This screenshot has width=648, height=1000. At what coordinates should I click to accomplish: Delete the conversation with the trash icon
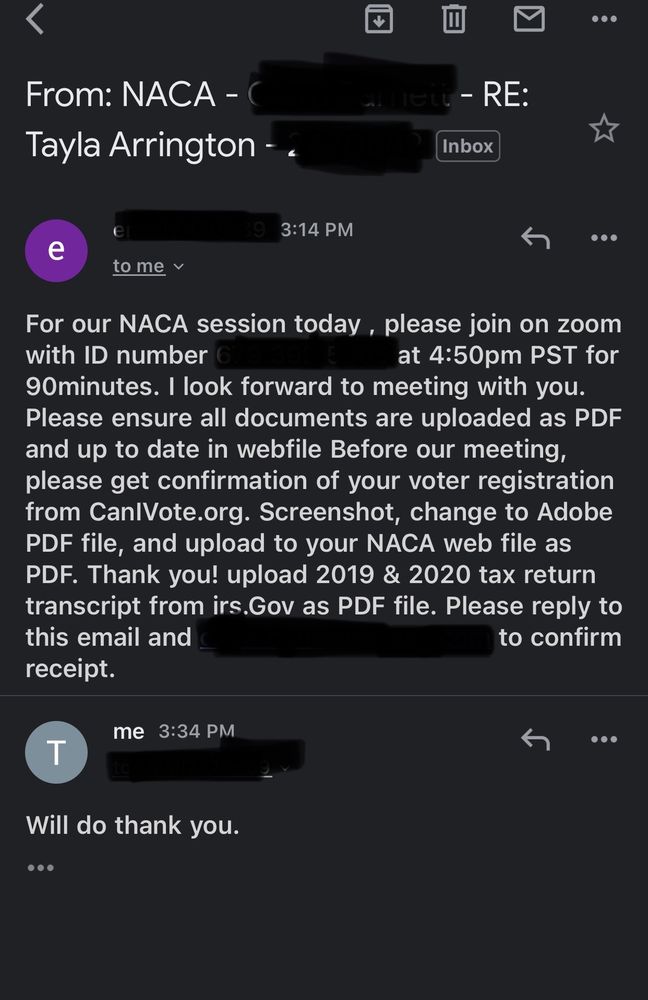[454, 19]
